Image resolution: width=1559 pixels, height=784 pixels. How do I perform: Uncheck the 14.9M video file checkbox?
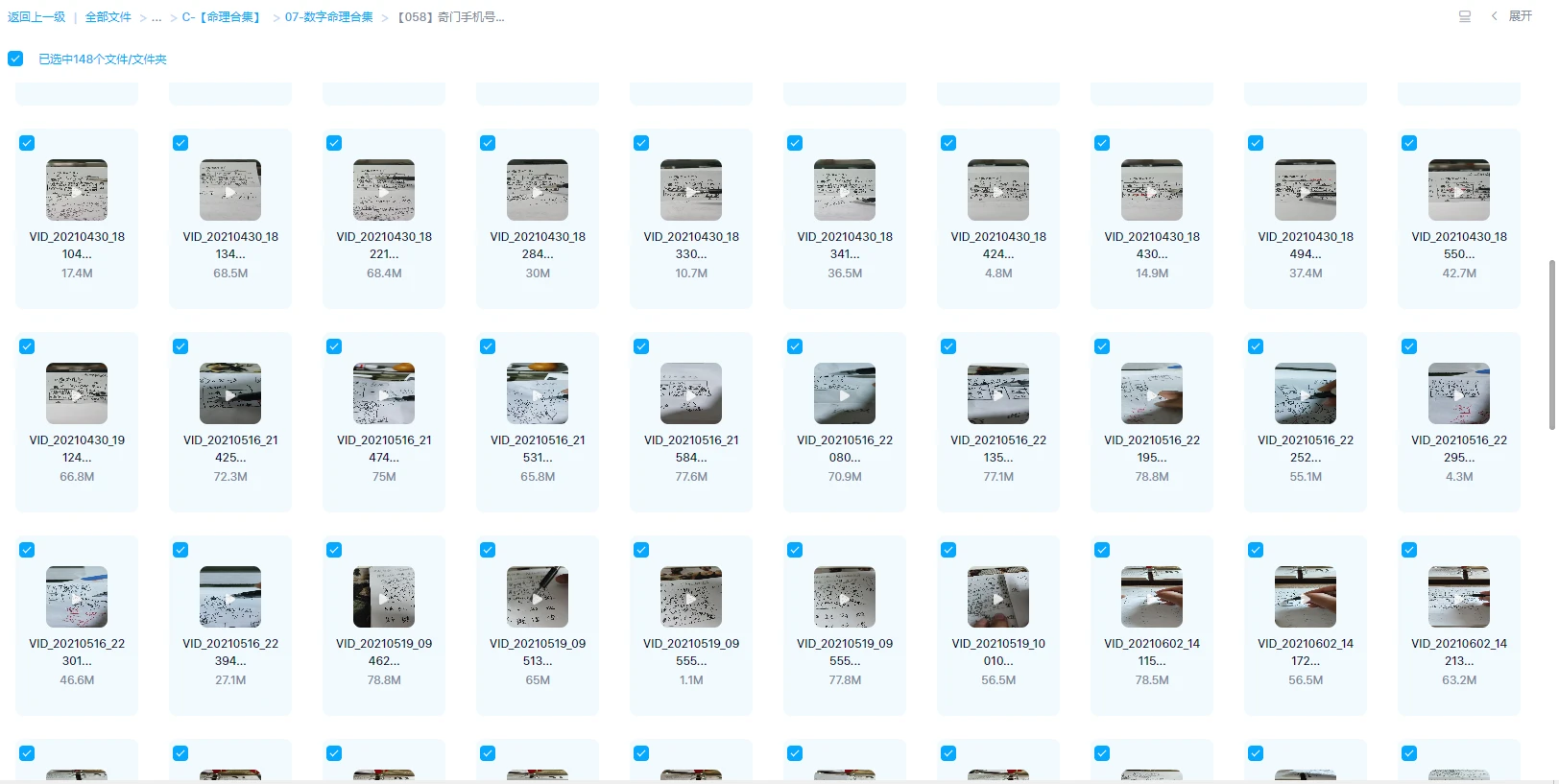[x=1102, y=143]
